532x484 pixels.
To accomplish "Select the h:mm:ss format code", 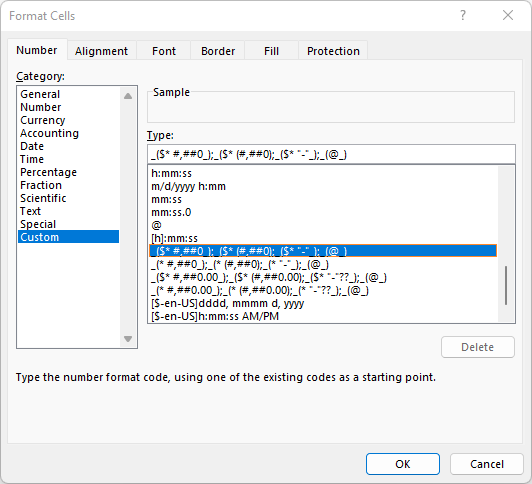I will coord(323,173).
